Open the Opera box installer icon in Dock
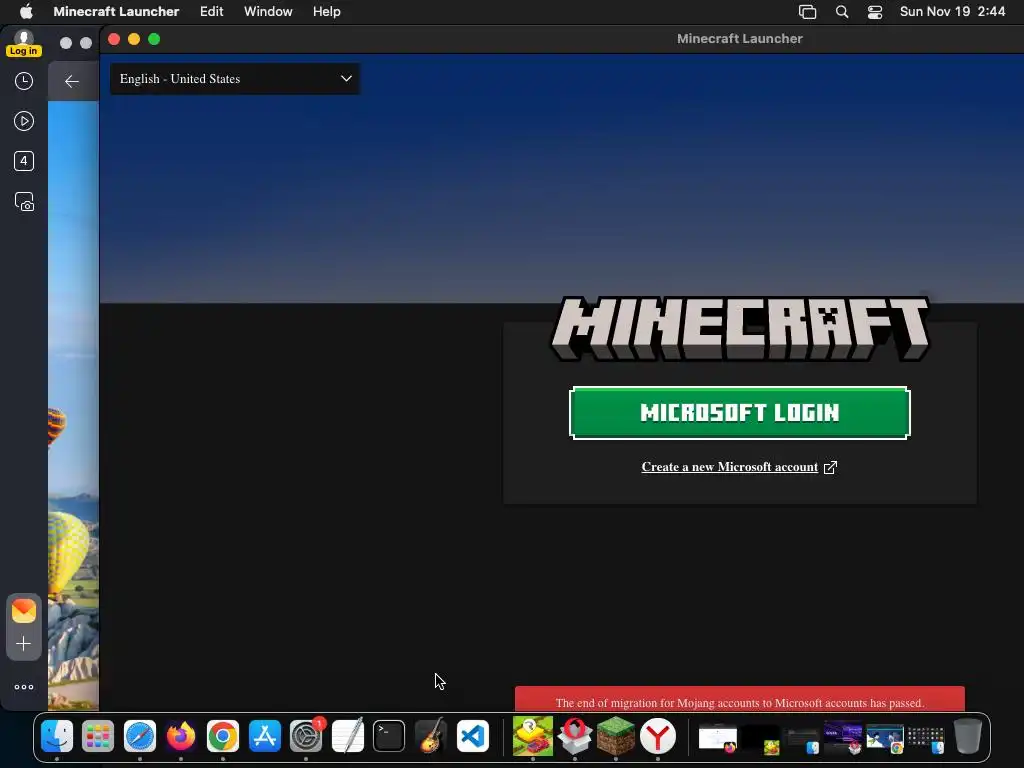The width and height of the screenshot is (1024, 768). coord(575,736)
